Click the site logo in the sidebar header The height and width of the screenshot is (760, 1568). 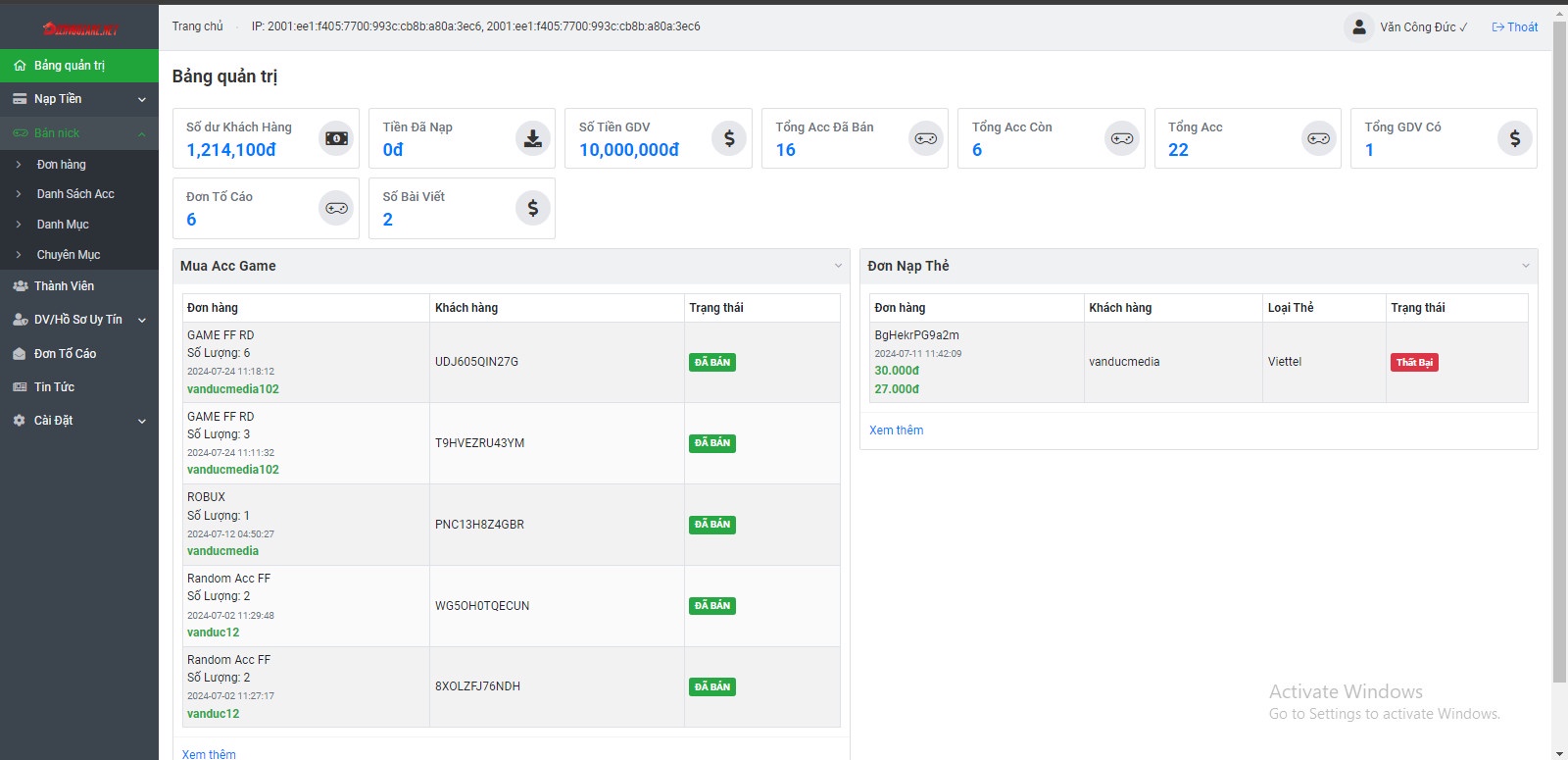[79, 28]
